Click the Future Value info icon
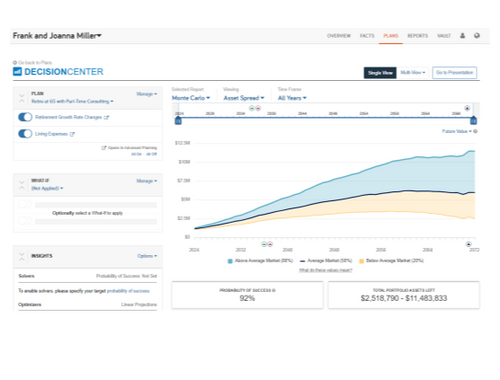The height and width of the screenshot is (380, 500). (475, 131)
